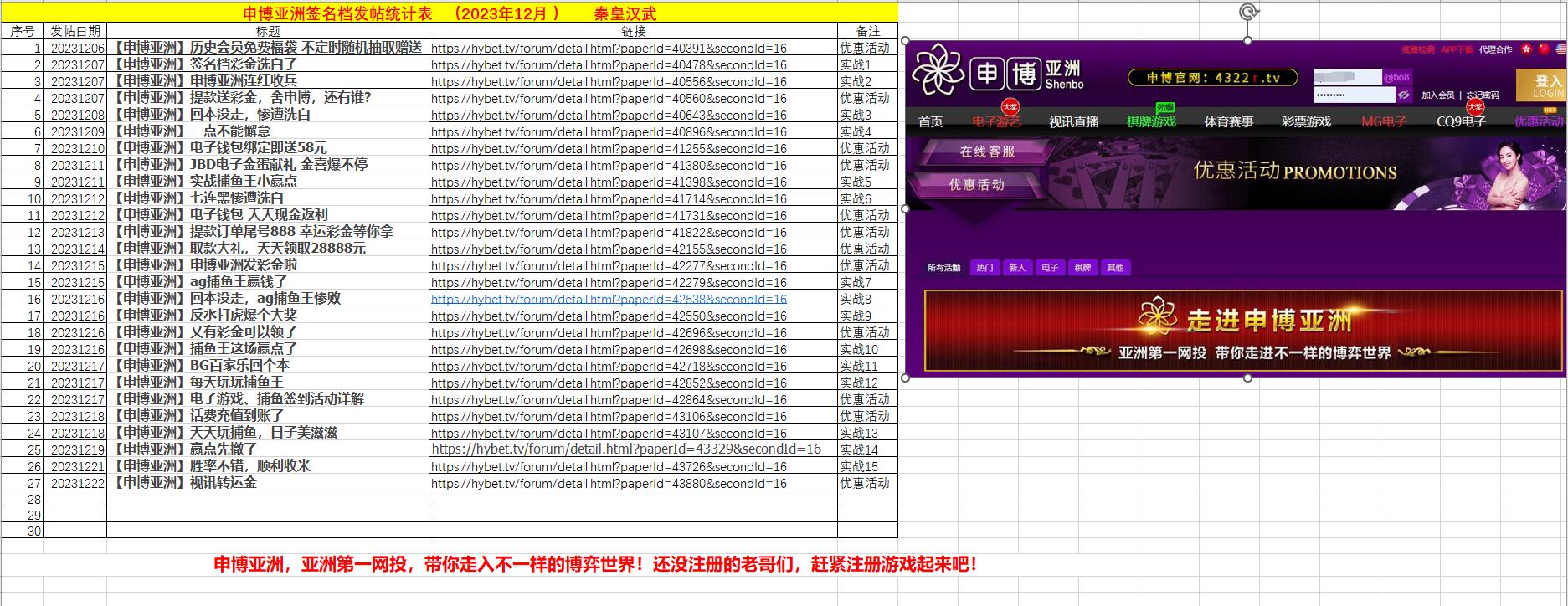Screen dimensions: 1568x606
Task: Select the title cell 签名档彩金洗白了
Action: pos(268,64)
